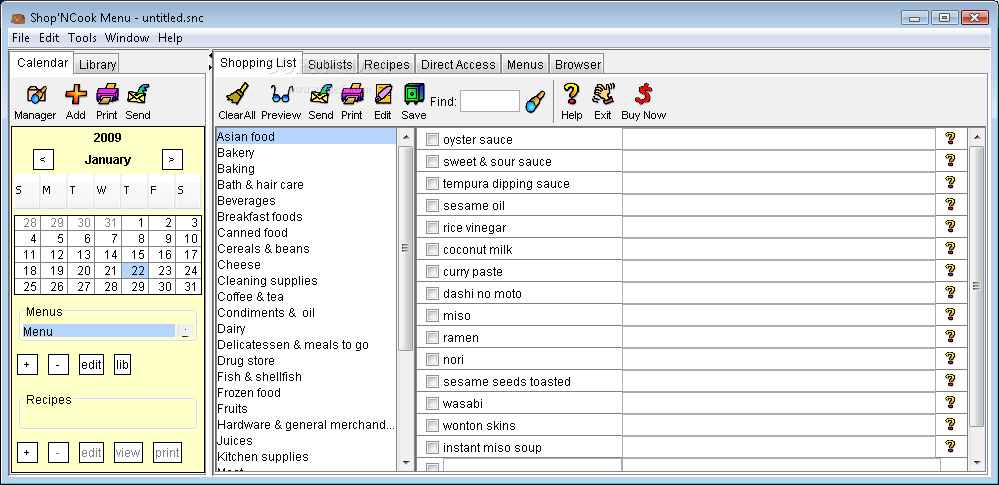The height and width of the screenshot is (485, 999).
Task: Click the Recipes section + button
Action: 27,452
